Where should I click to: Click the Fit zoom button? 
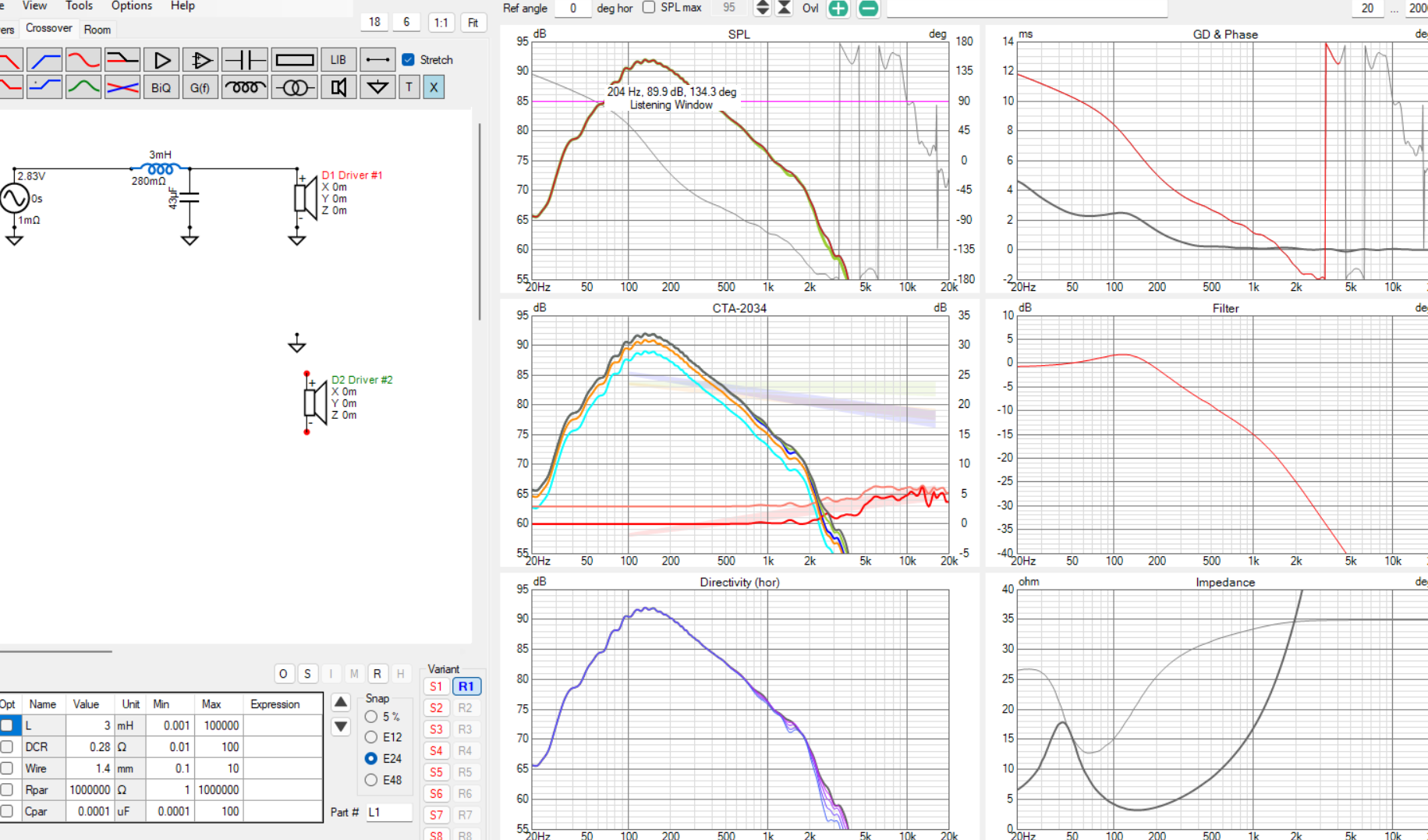(x=473, y=23)
